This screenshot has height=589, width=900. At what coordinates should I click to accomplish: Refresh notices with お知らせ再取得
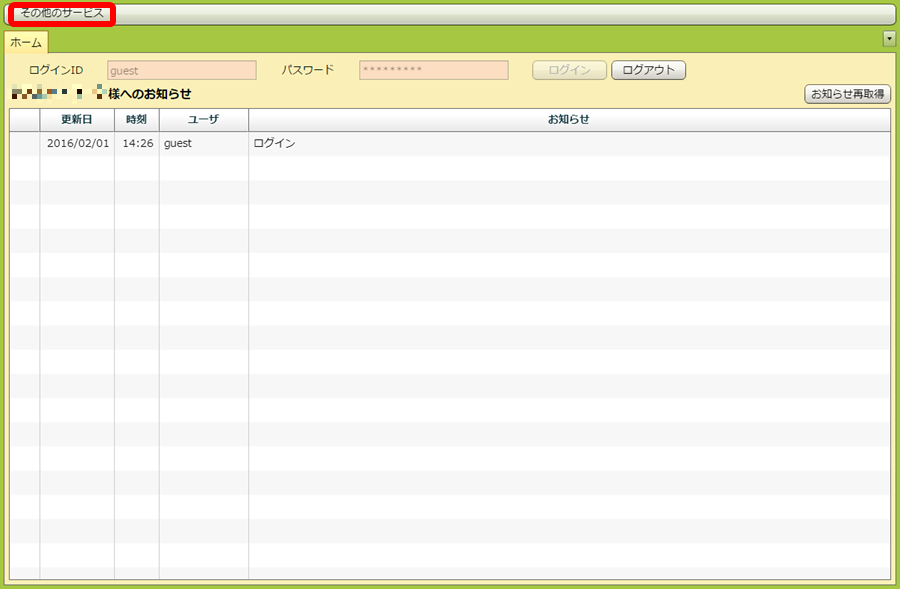click(847, 94)
